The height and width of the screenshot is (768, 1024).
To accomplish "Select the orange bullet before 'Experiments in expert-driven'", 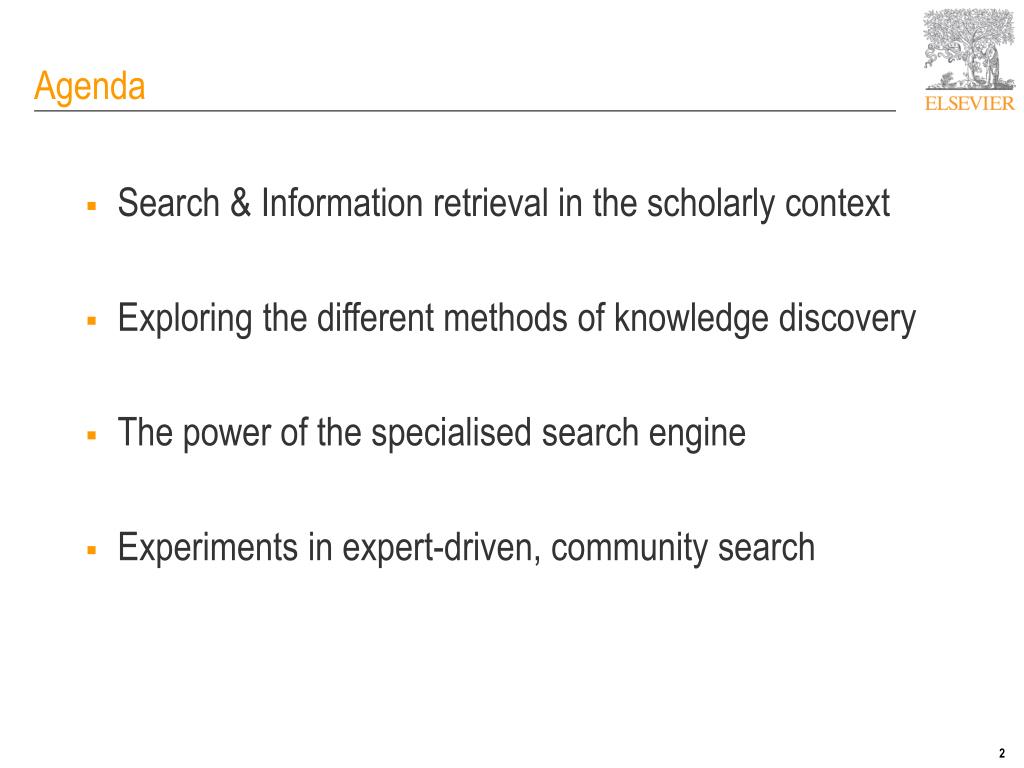I will (91, 551).
